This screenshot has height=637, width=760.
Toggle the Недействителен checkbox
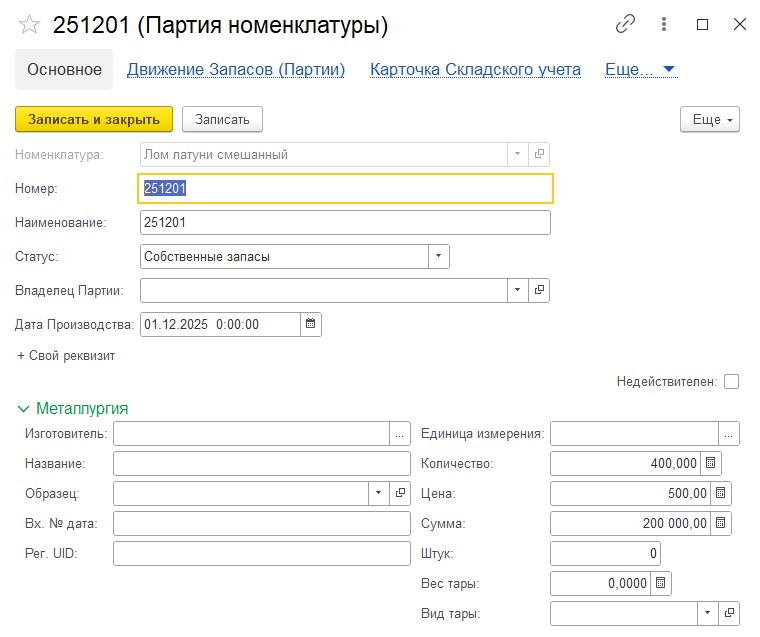[731, 381]
